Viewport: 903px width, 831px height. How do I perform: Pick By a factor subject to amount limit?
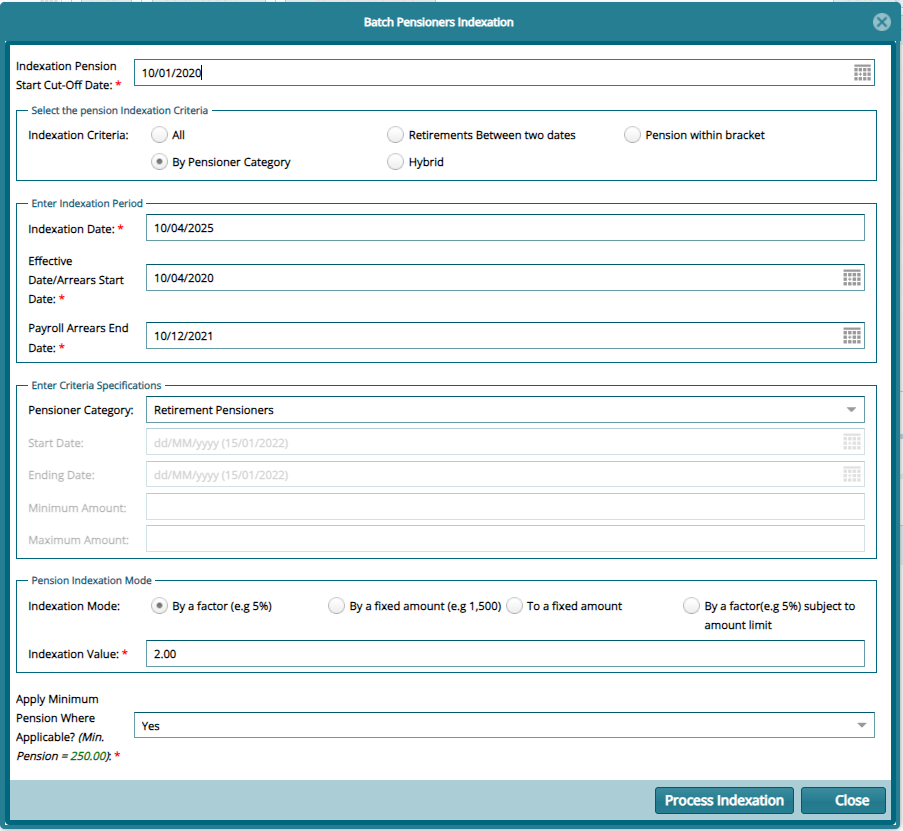point(691,605)
